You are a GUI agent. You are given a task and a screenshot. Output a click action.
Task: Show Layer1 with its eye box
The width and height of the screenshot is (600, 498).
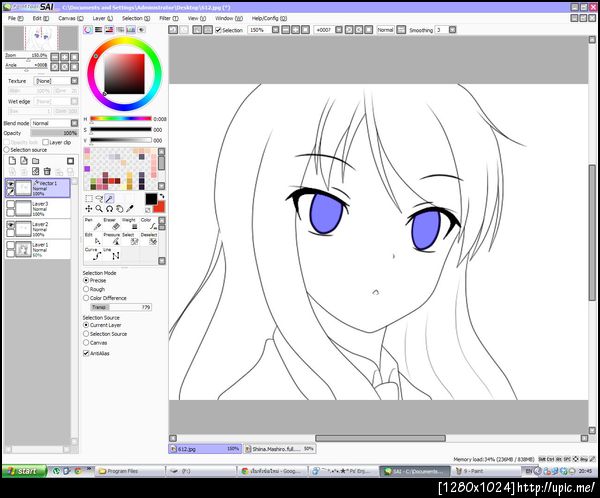point(11,245)
